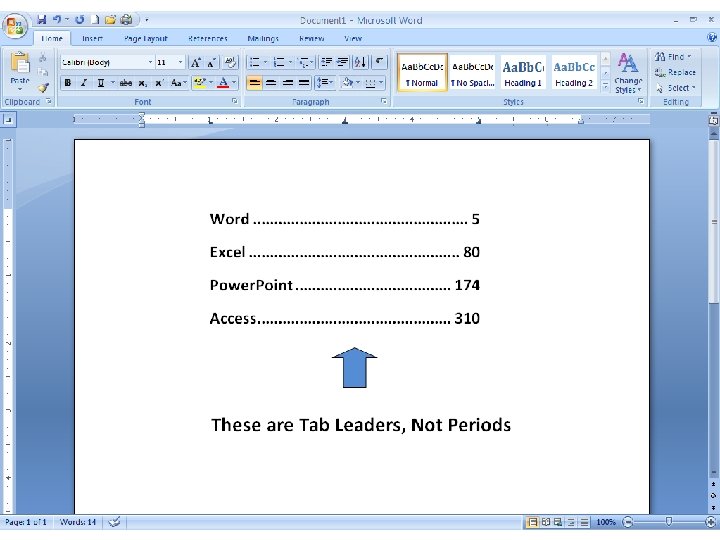Open a file using the folder icon
Image resolution: width=720 pixels, height=540 pixels.
[x=110, y=20]
